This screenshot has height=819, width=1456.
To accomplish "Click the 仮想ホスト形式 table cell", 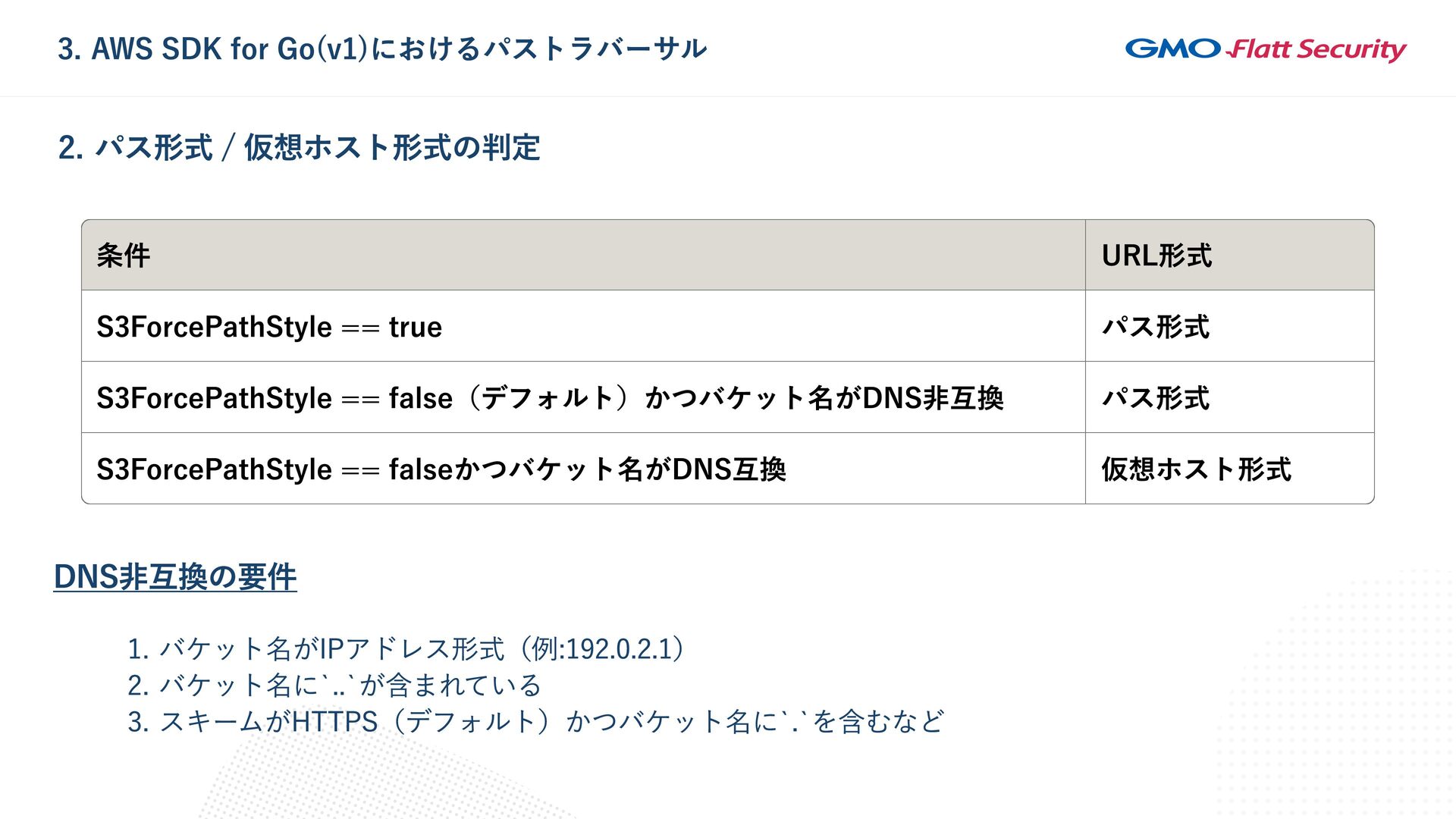I will pyautogui.click(x=1196, y=469).
